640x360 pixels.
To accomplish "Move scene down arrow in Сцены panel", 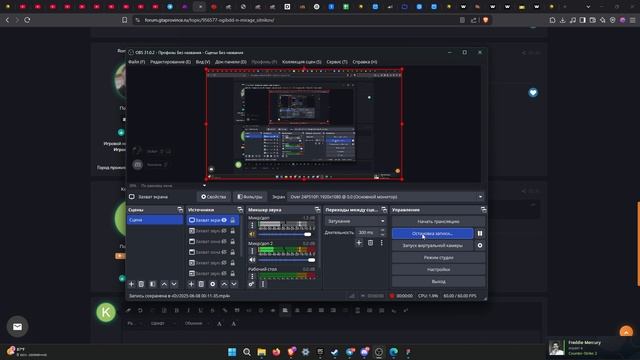I will (x=174, y=284).
